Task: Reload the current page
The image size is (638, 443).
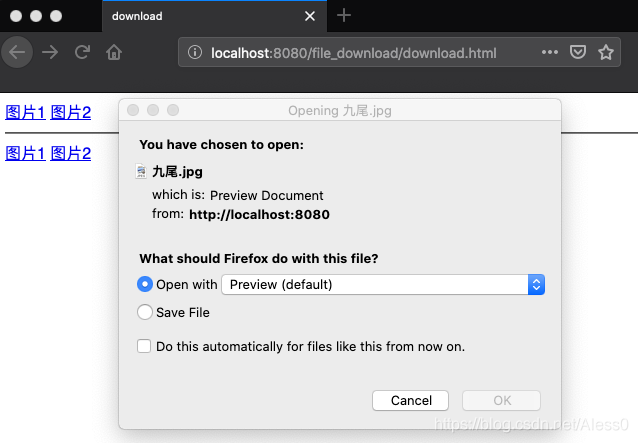Action: 82,52
